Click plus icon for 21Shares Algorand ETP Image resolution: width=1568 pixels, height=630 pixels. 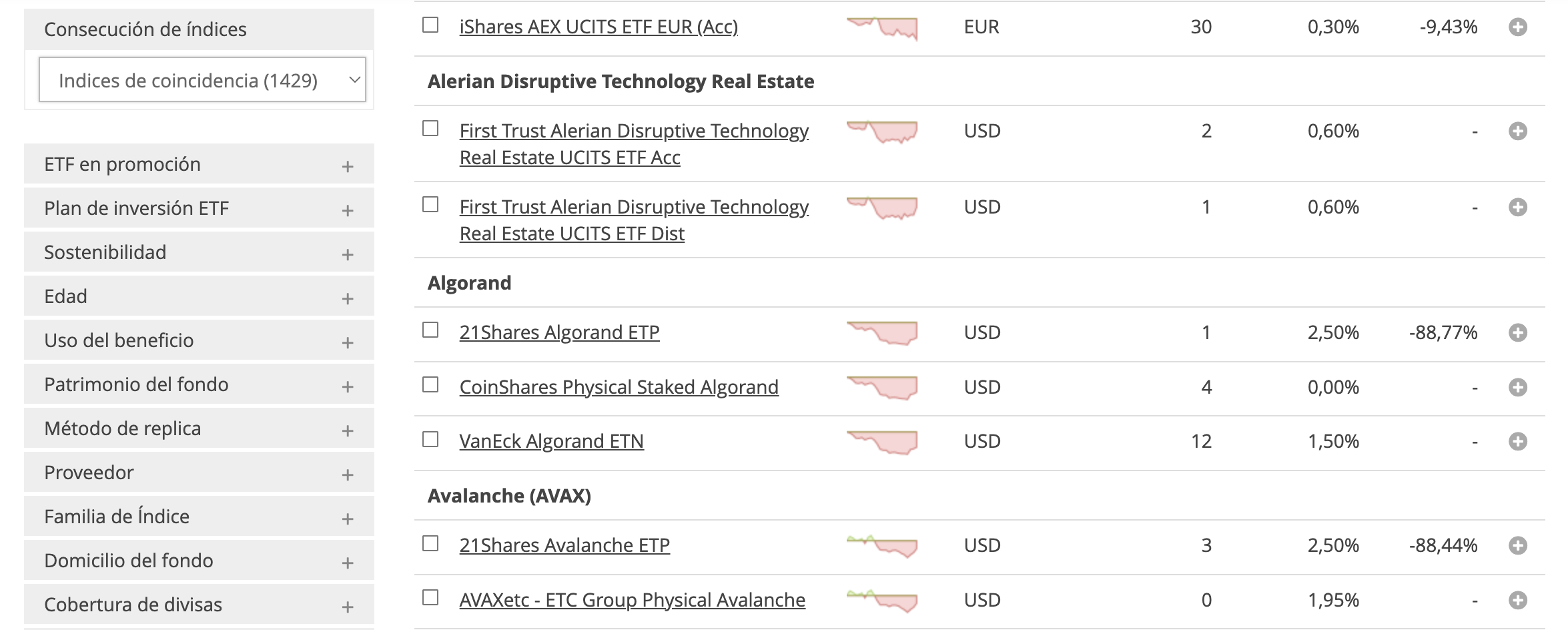tap(1518, 333)
